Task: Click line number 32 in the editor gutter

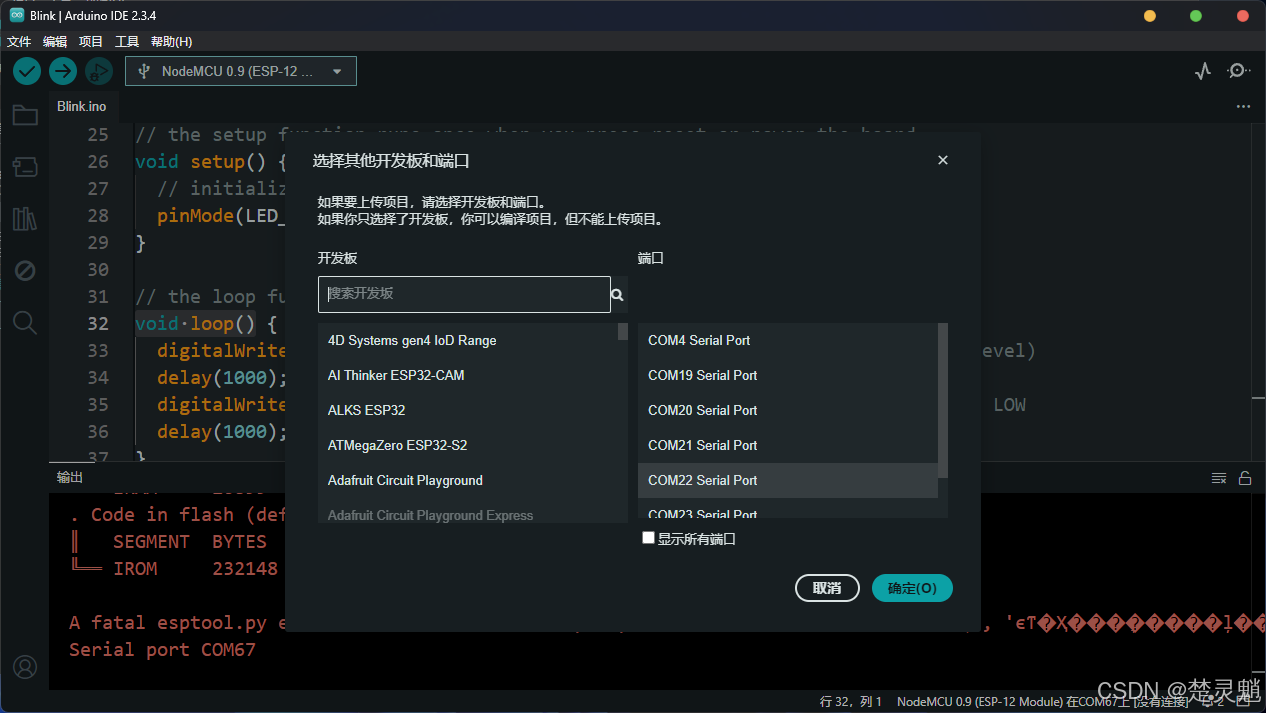Action: point(98,324)
